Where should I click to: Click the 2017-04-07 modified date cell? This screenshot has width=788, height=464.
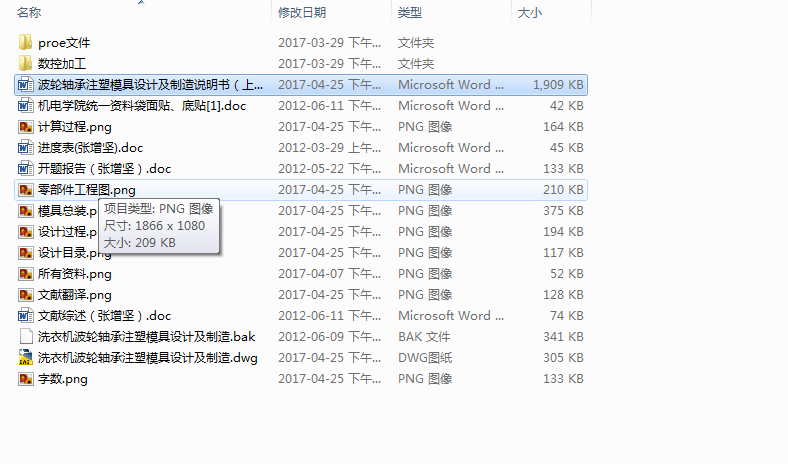(x=330, y=274)
